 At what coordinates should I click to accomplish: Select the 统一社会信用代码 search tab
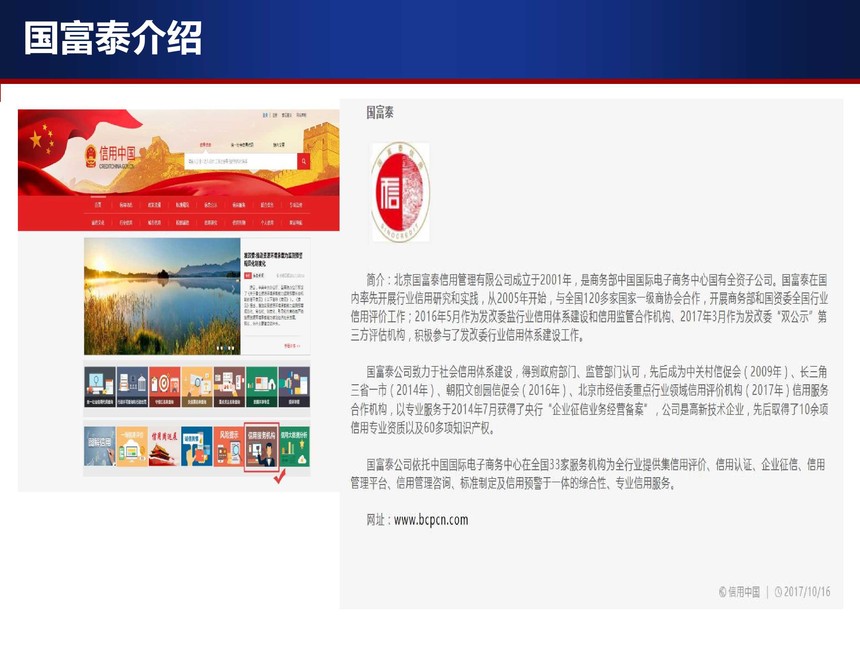click(242, 145)
